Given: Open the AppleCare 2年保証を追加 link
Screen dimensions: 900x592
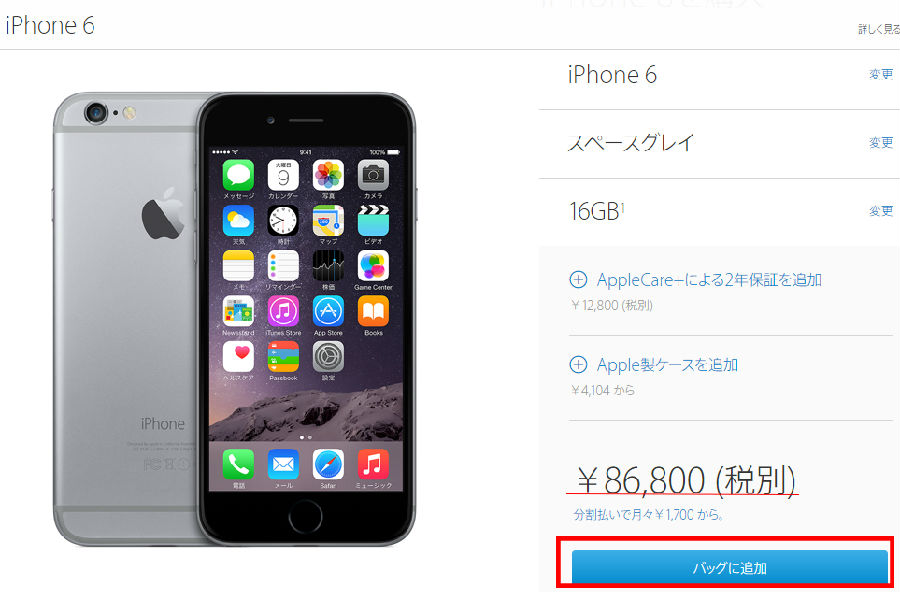Looking at the screenshot, I should click(709, 280).
